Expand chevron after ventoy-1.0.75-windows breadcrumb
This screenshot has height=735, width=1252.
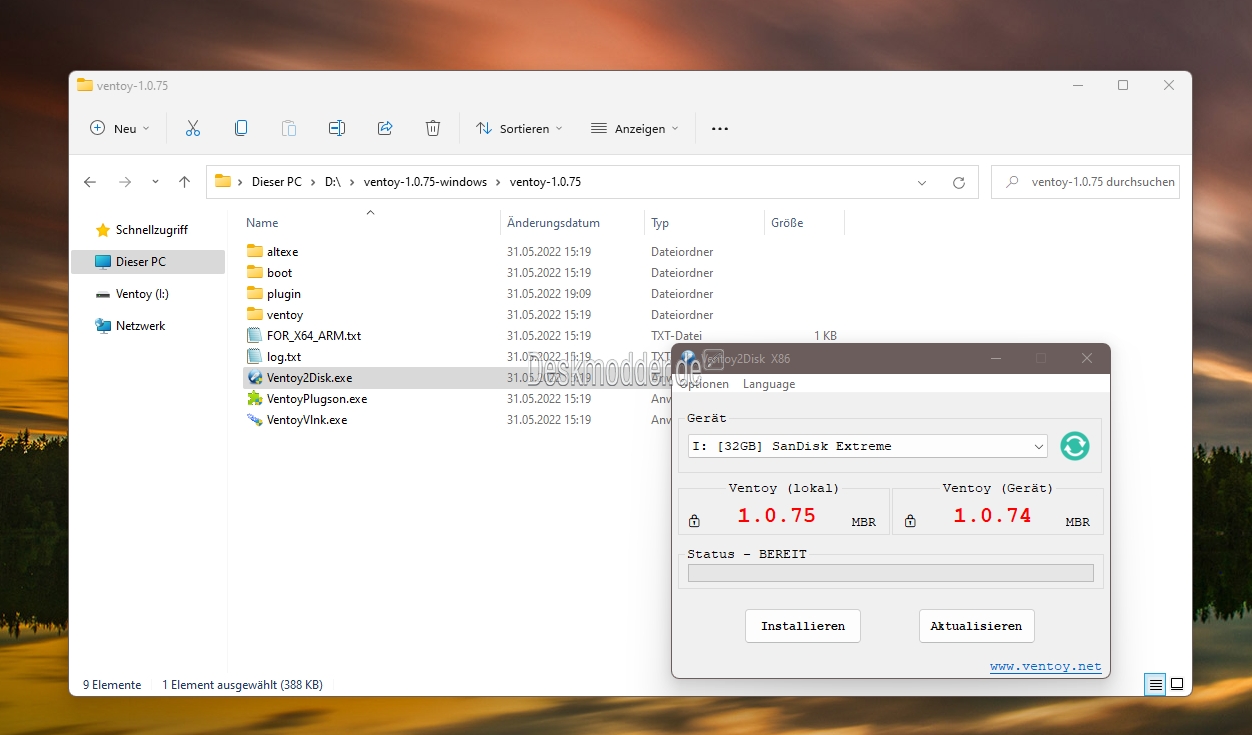tap(498, 182)
